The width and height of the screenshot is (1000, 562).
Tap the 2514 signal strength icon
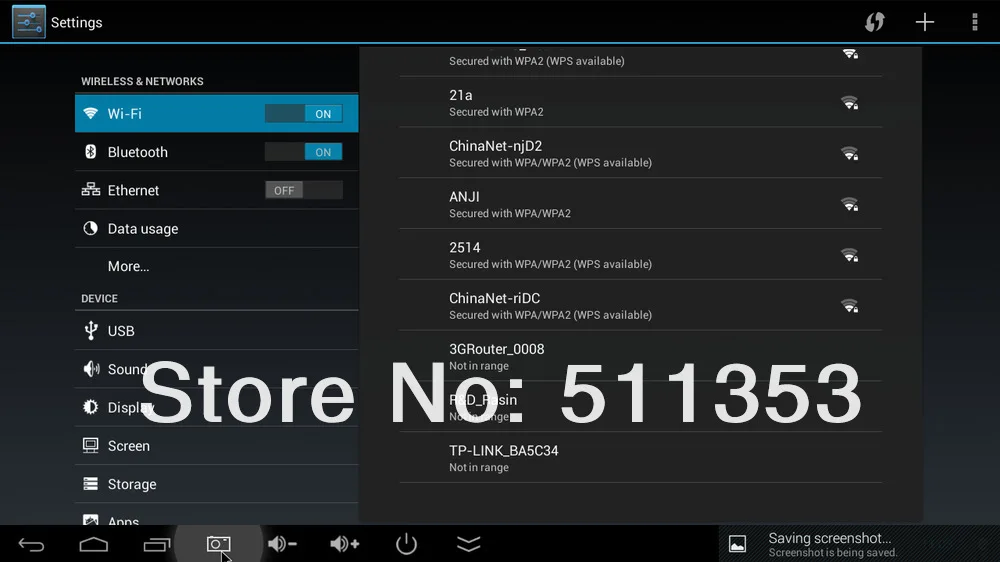pyautogui.click(x=849, y=255)
